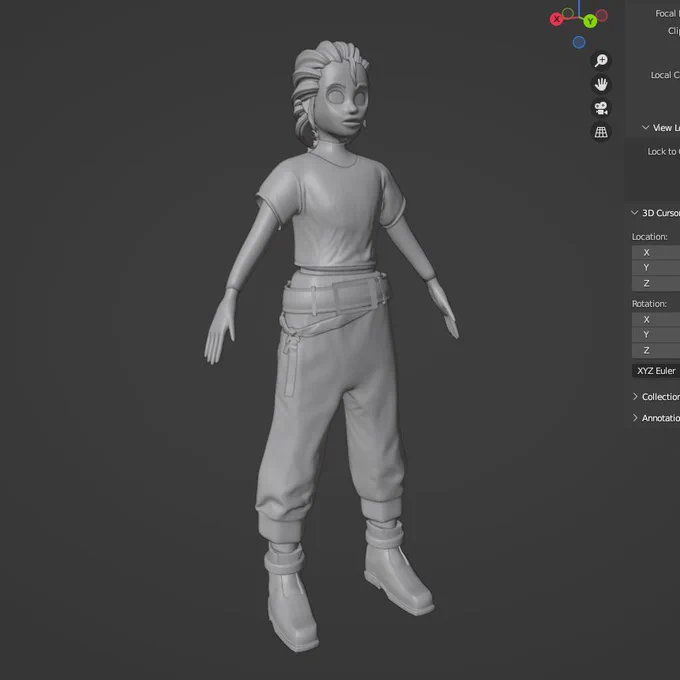Click the hollow red negative X gizmo circle
The height and width of the screenshot is (680, 680).
click(602, 16)
